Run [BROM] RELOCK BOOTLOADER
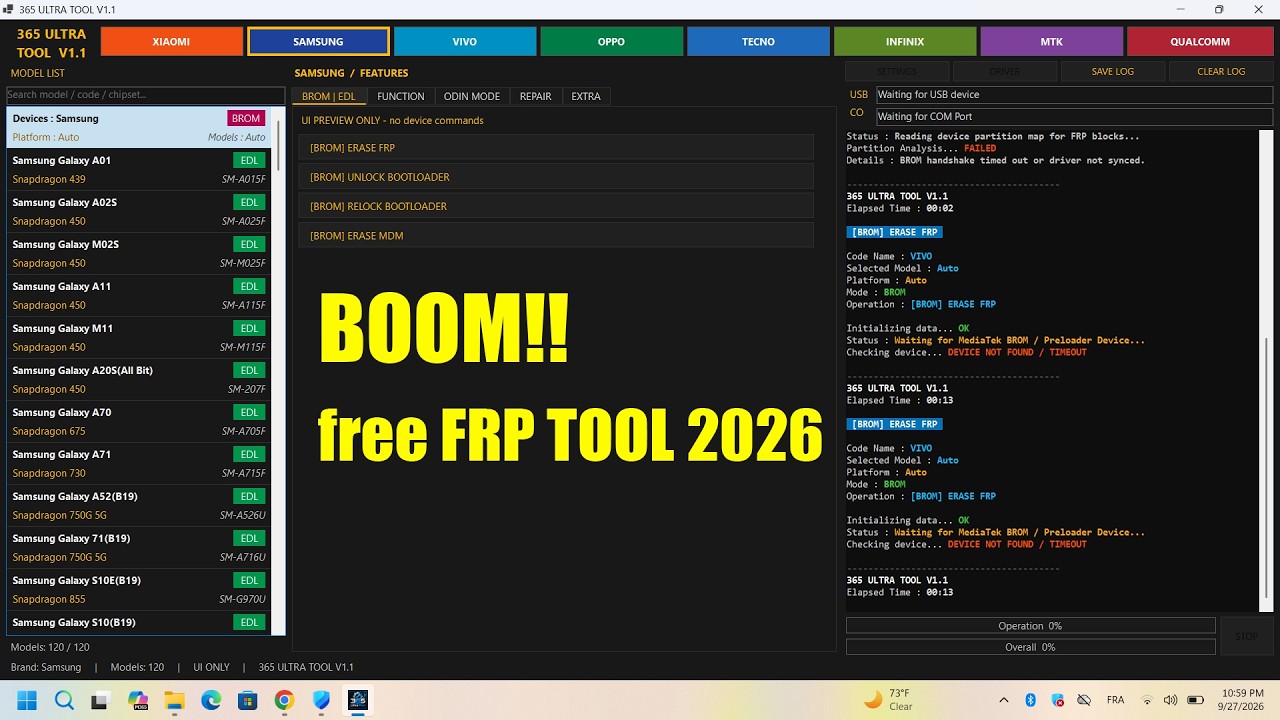 pyautogui.click(x=556, y=206)
